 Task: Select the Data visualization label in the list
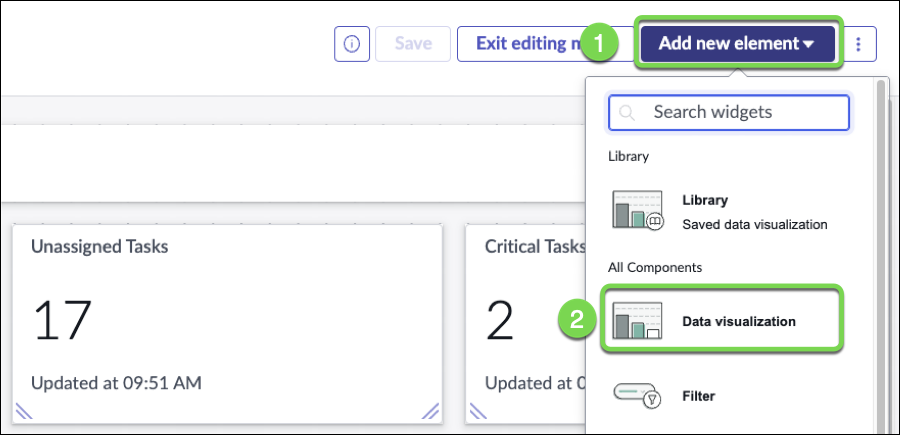point(739,322)
